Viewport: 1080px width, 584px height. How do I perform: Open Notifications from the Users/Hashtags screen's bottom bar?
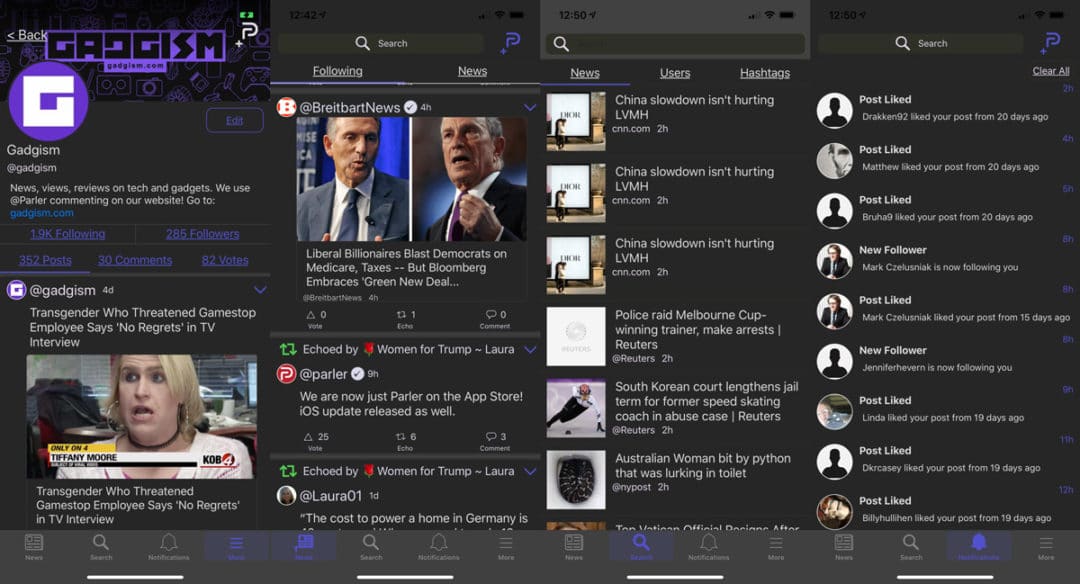709,547
